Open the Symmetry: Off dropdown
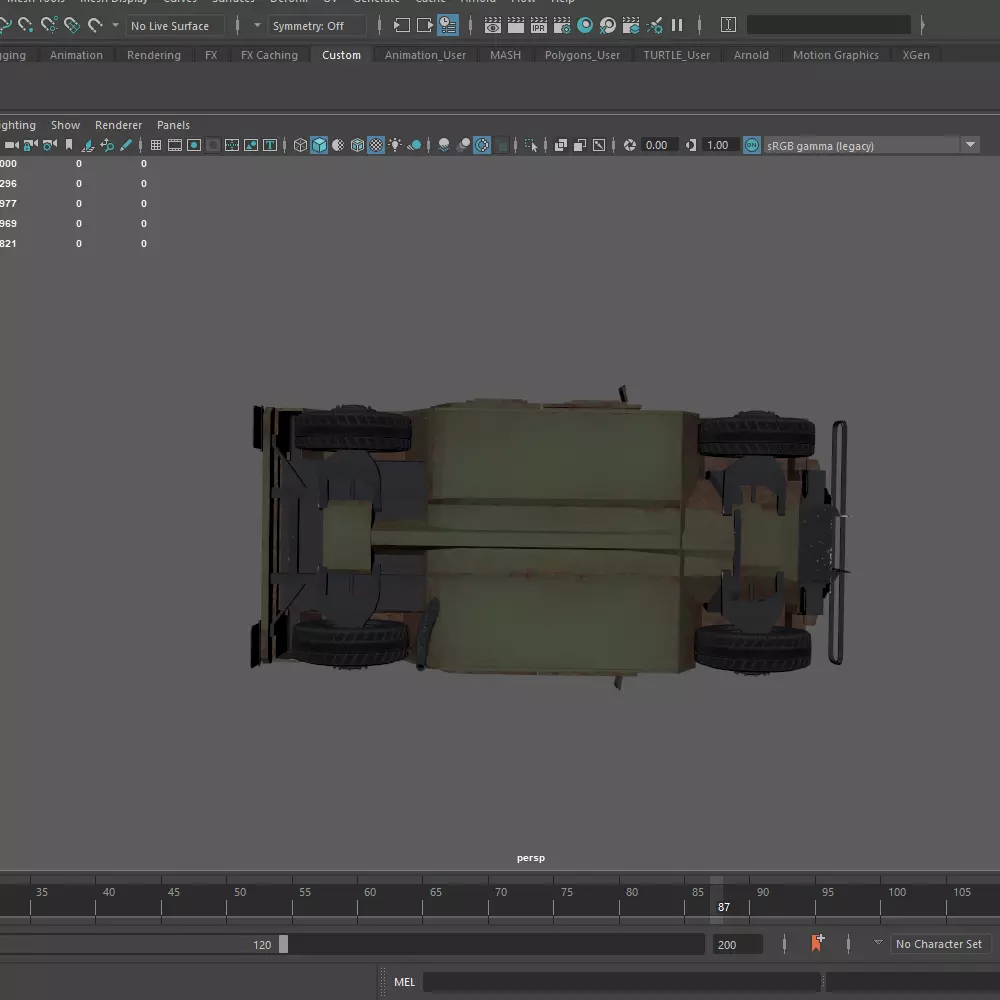This screenshot has height=1000, width=1000. (x=318, y=26)
